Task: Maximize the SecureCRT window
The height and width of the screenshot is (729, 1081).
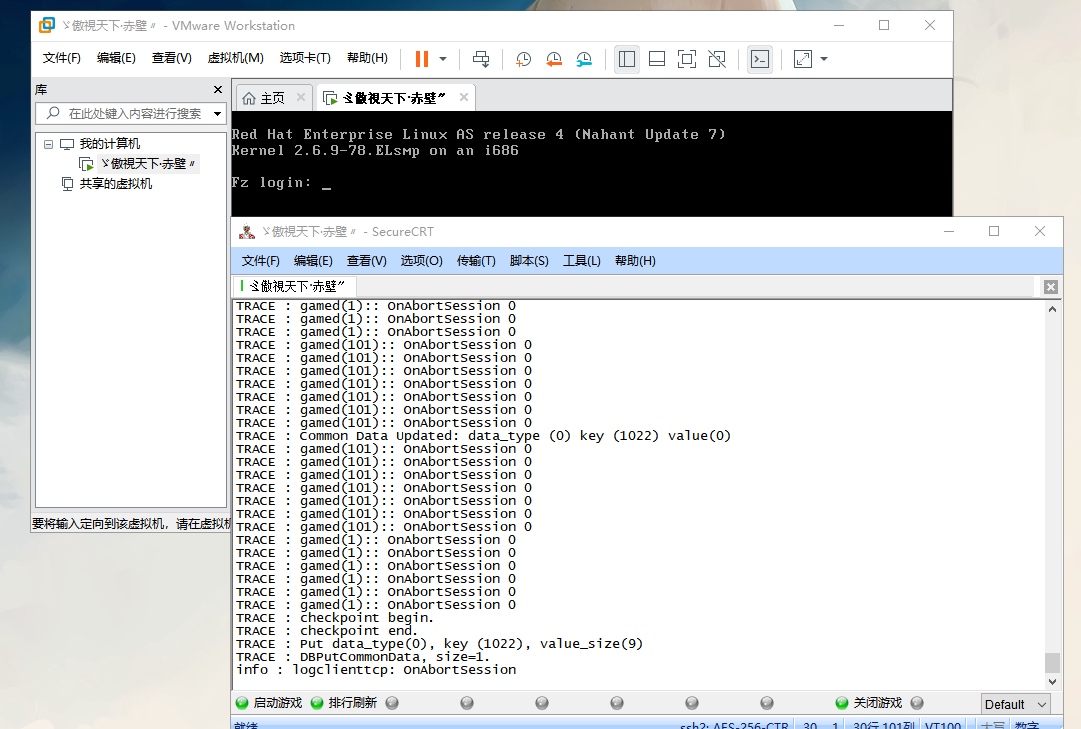Action: [x=994, y=232]
